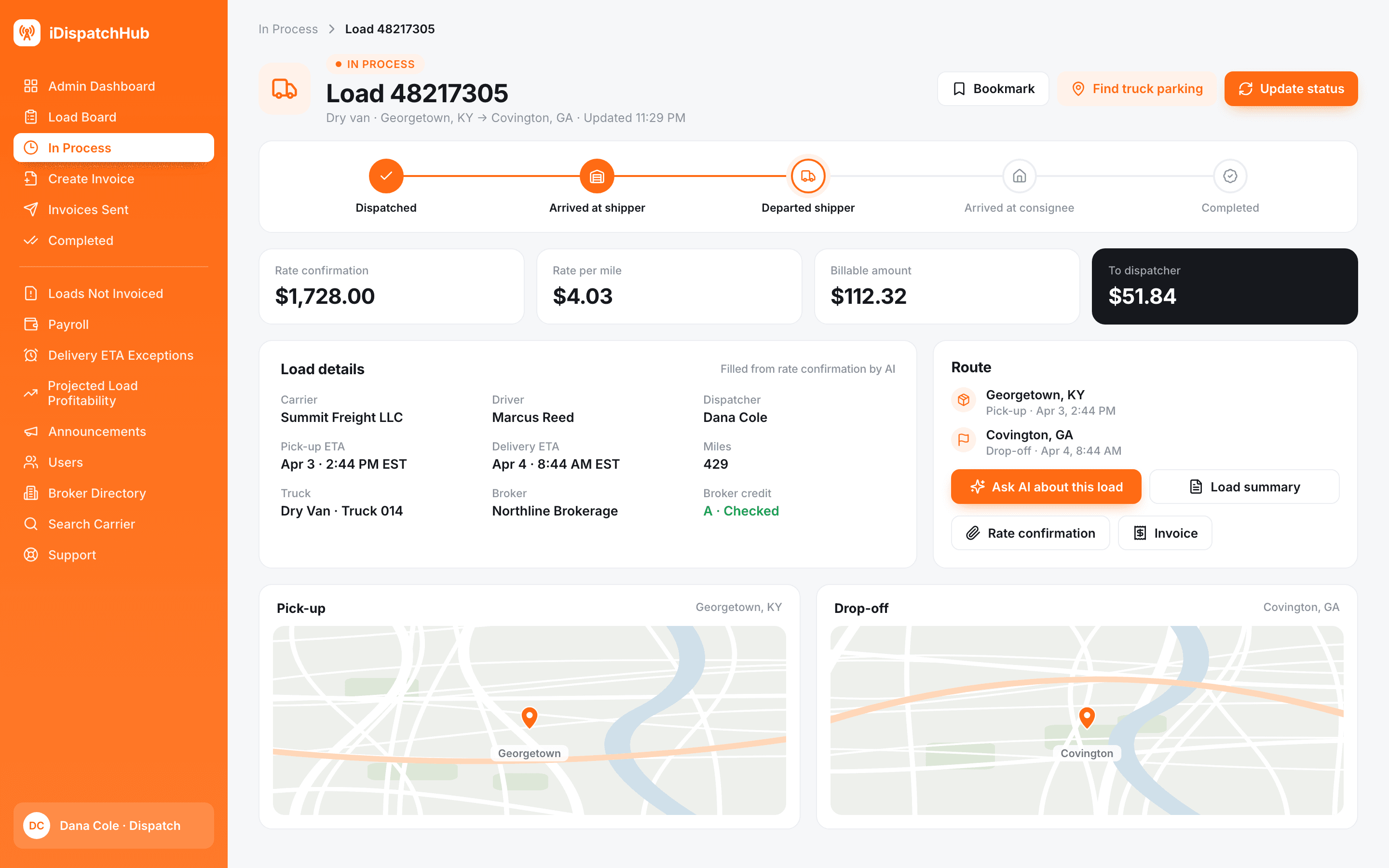Click Projected Load Profitability trend icon
The width and height of the screenshot is (1389, 868).
coord(31,393)
